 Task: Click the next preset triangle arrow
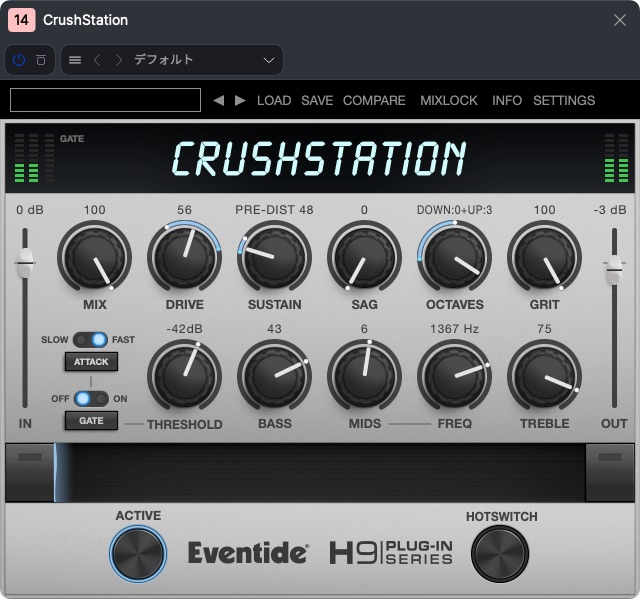point(240,100)
